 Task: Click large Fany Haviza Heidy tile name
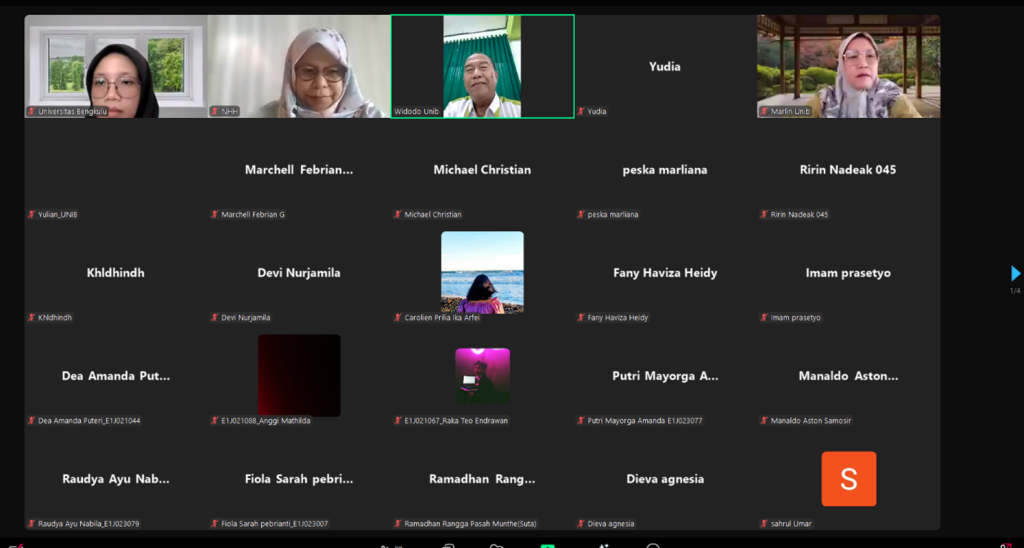[x=665, y=273]
